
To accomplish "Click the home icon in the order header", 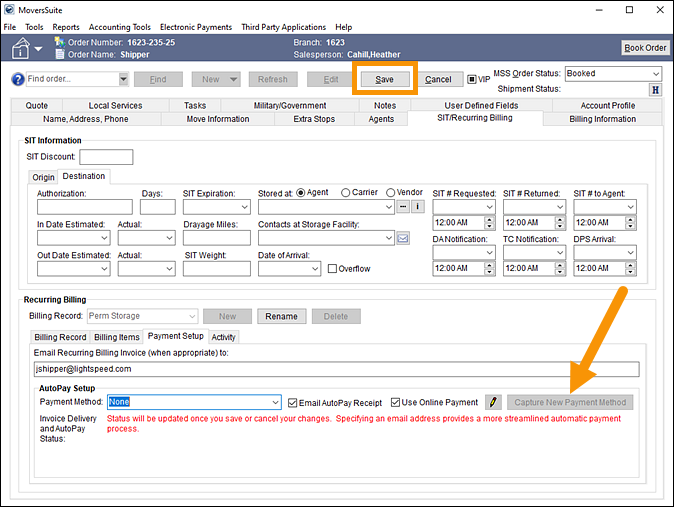I will click(21, 48).
